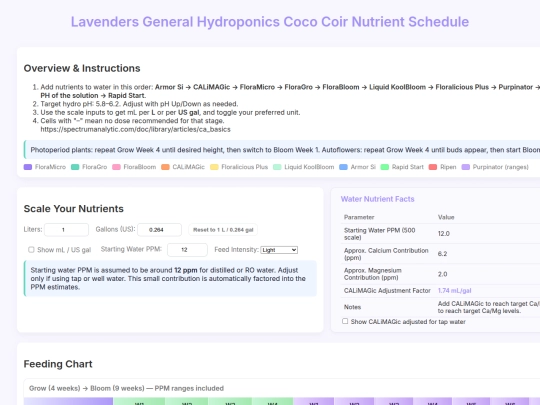Click the Value column header
The width and height of the screenshot is (540, 405).
(446, 217)
